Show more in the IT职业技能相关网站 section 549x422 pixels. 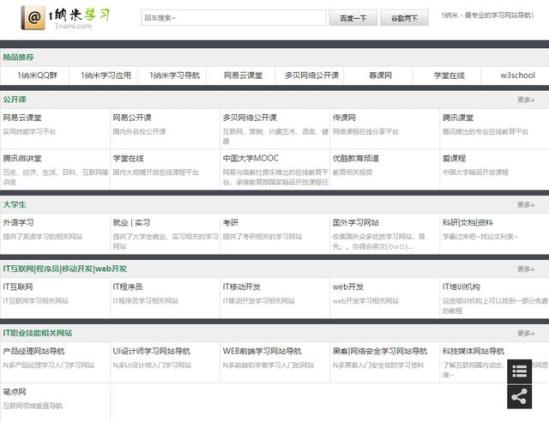coord(526,333)
